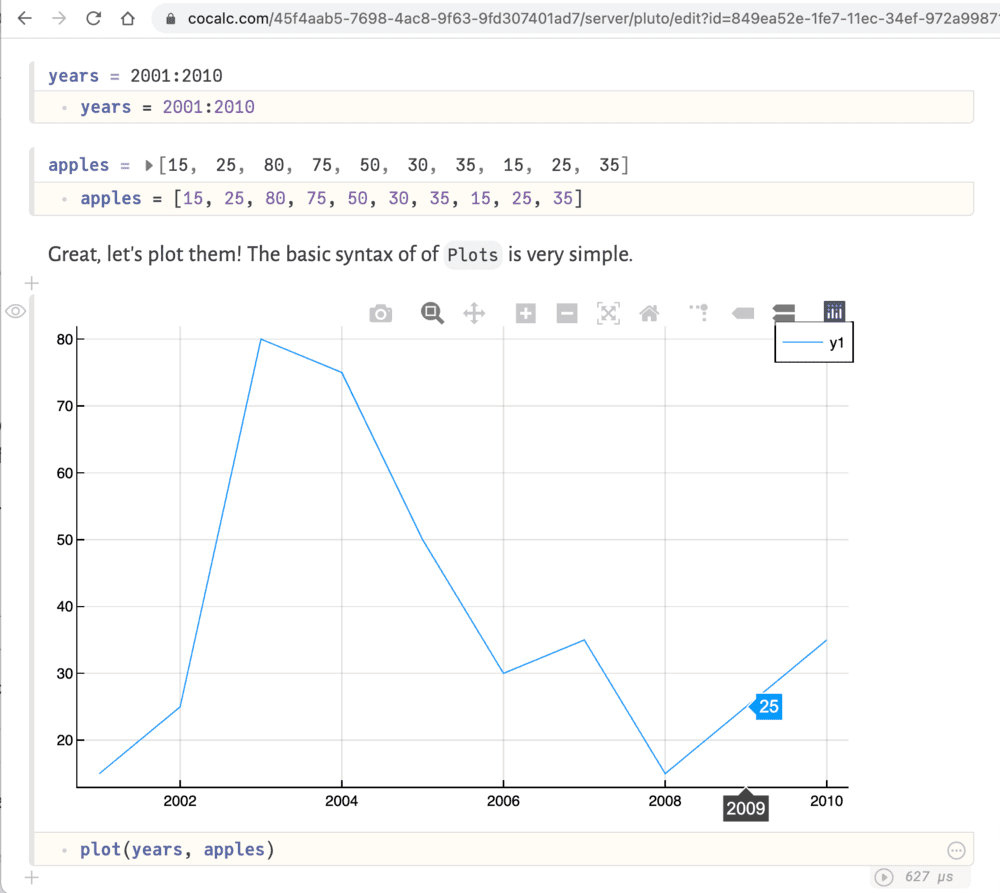
Task: Toggle spike lines in plot toolbar
Action: [699, 313]
